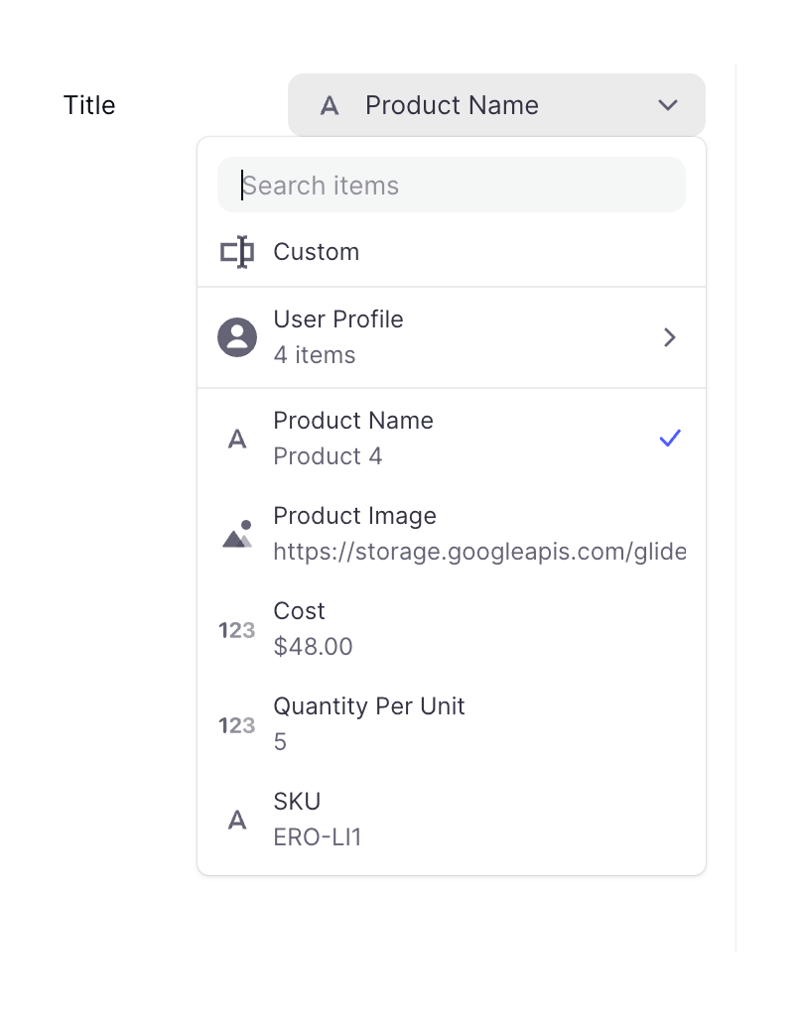This screenshot has width=800, height=1016.
Task: Click the 123 number icon beside Cost
Action: coord(236,628)
